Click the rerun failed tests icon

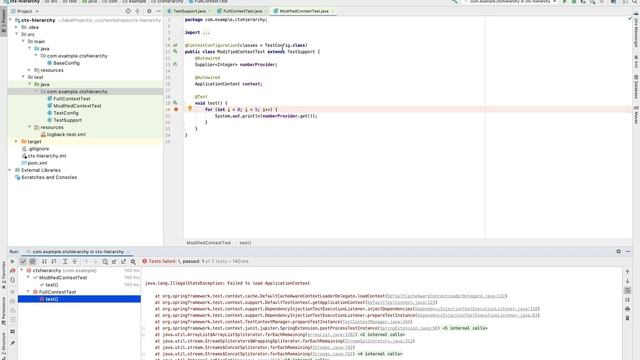pos(13,271)
